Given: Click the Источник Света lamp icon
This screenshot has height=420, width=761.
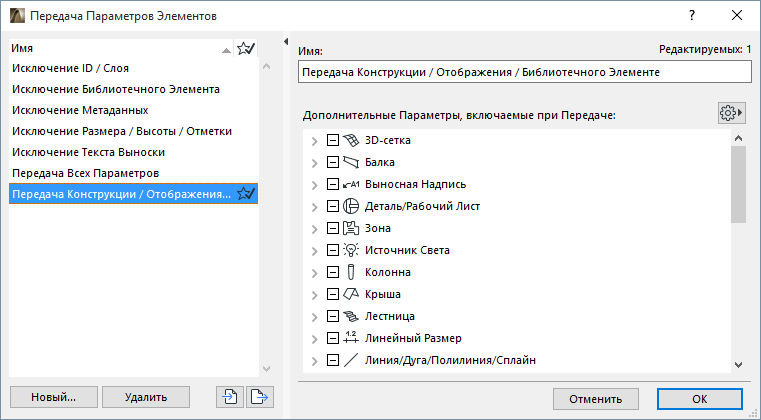Looking at the screenshot, I should tap(350, 250).
